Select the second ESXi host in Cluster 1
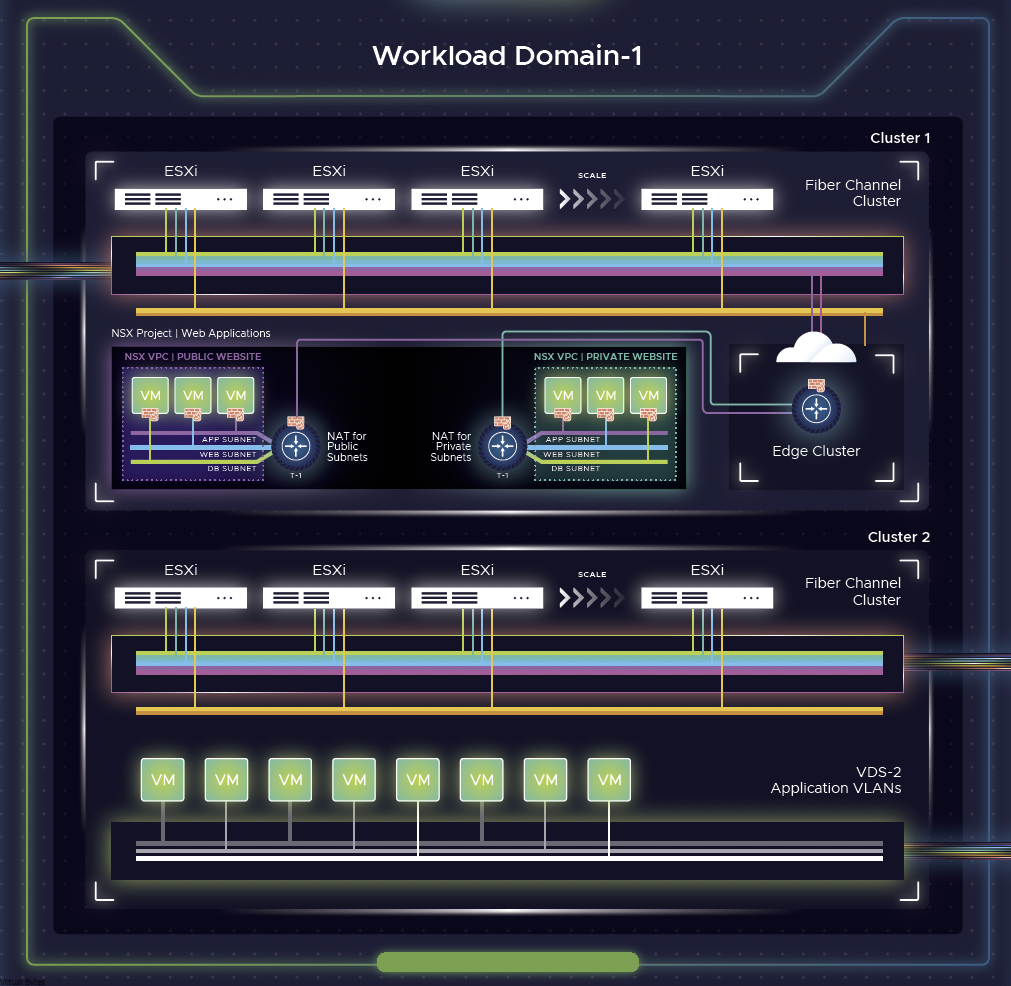Screen dimensions: 1011x986 [329, 199]
